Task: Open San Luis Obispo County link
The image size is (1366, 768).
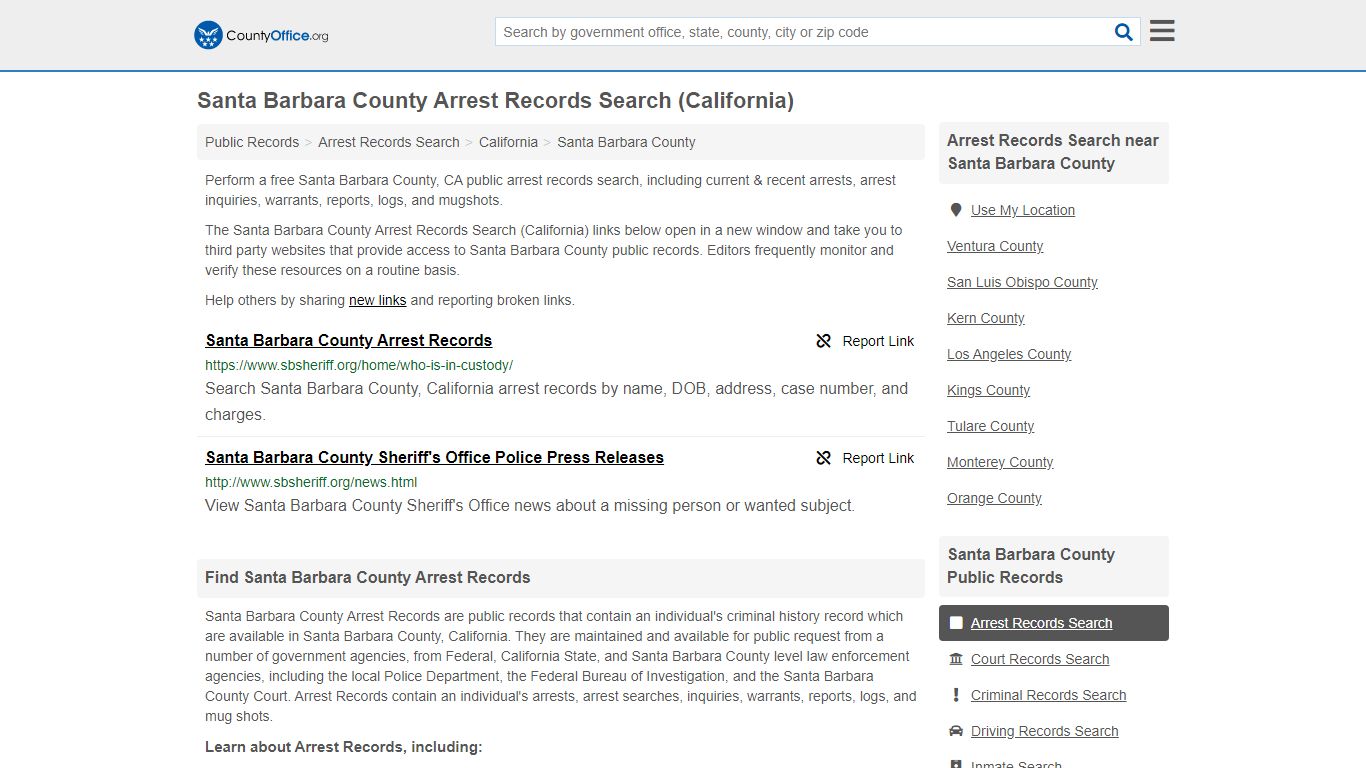Action: pos(1022,282)
